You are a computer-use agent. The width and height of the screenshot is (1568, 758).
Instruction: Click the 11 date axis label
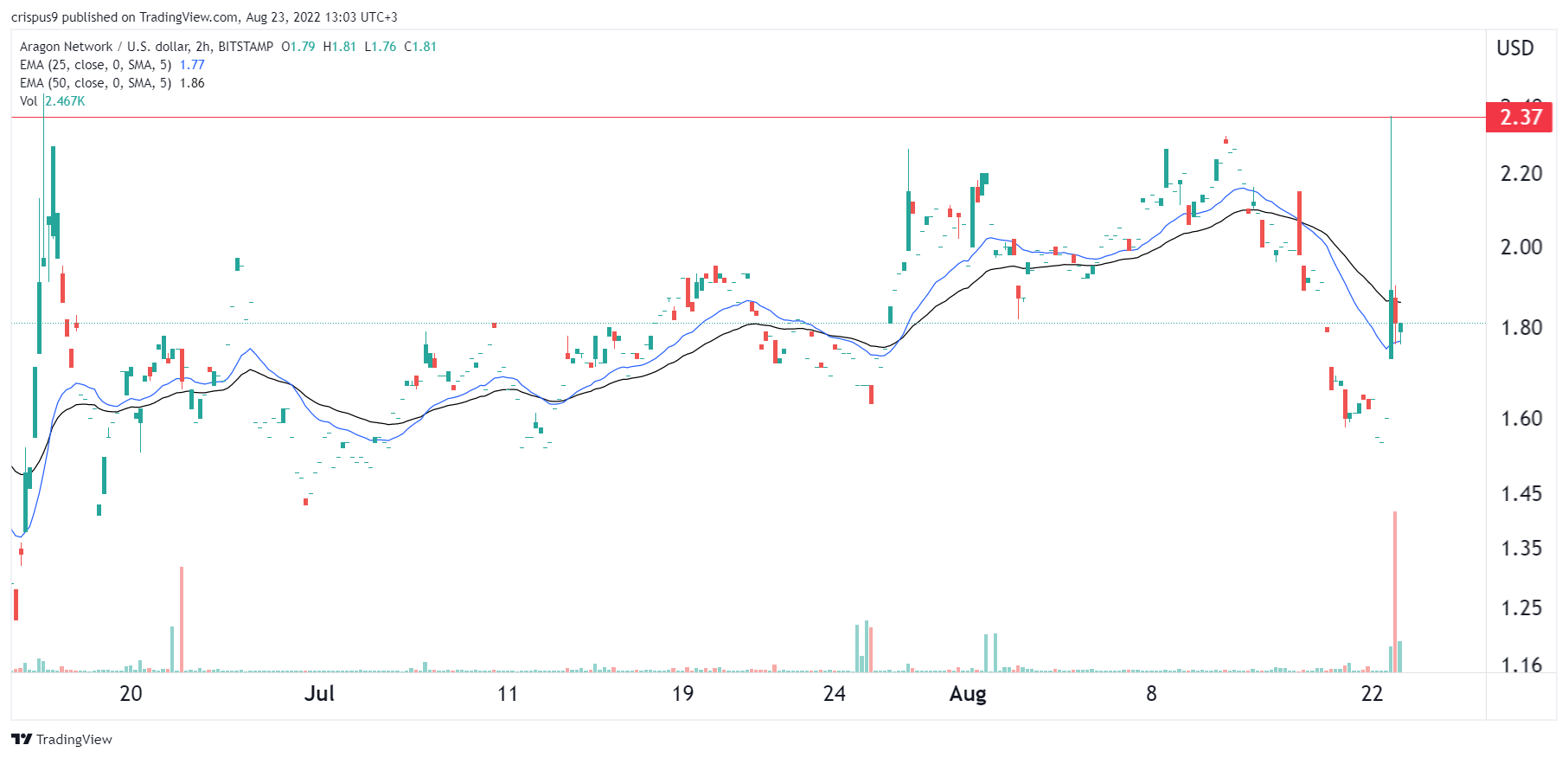(508, 694)
